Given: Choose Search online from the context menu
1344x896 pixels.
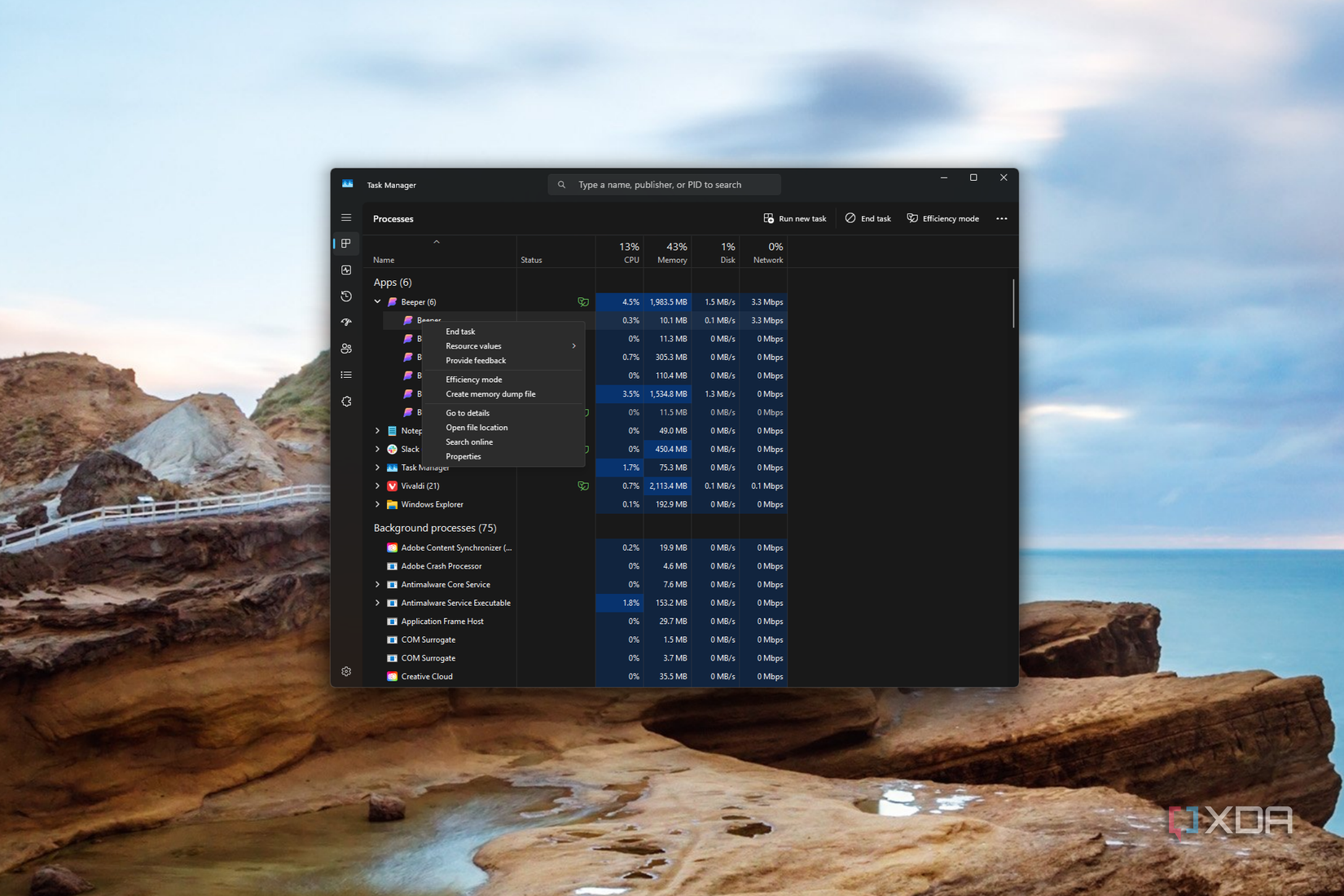Looking at the screenshot, I should (x=469, y=441).
